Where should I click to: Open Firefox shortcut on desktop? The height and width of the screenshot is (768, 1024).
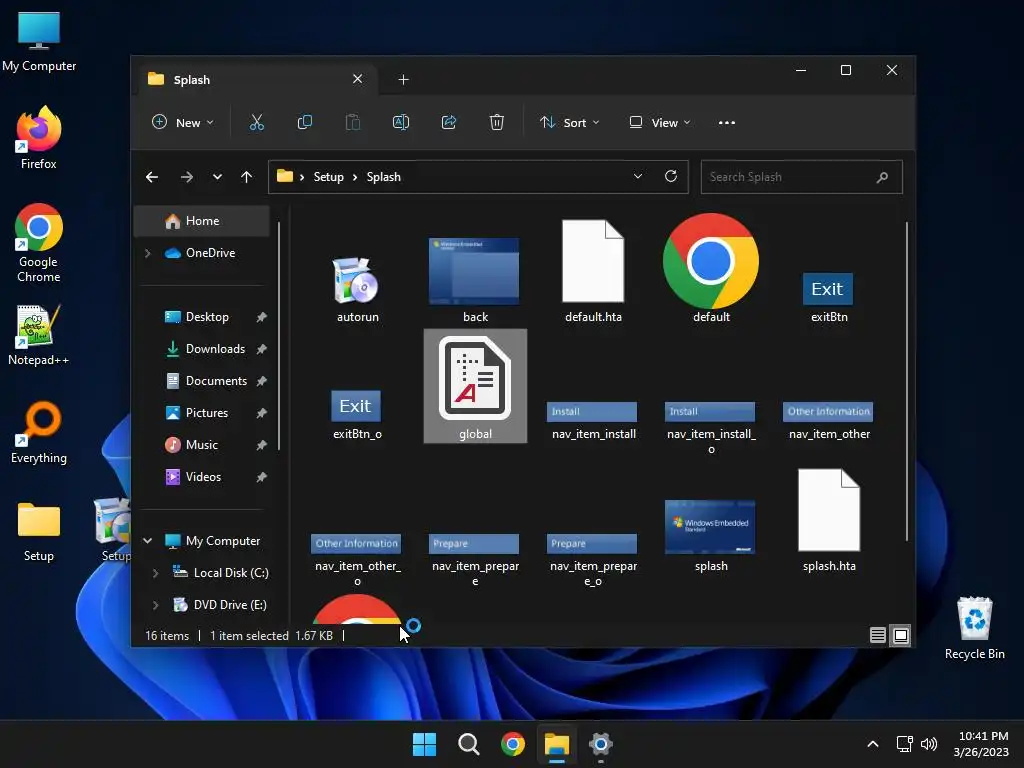[39, 138]
